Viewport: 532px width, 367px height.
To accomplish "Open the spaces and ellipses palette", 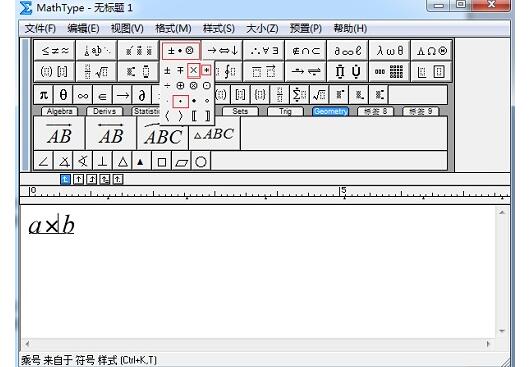I will point(97,51).
